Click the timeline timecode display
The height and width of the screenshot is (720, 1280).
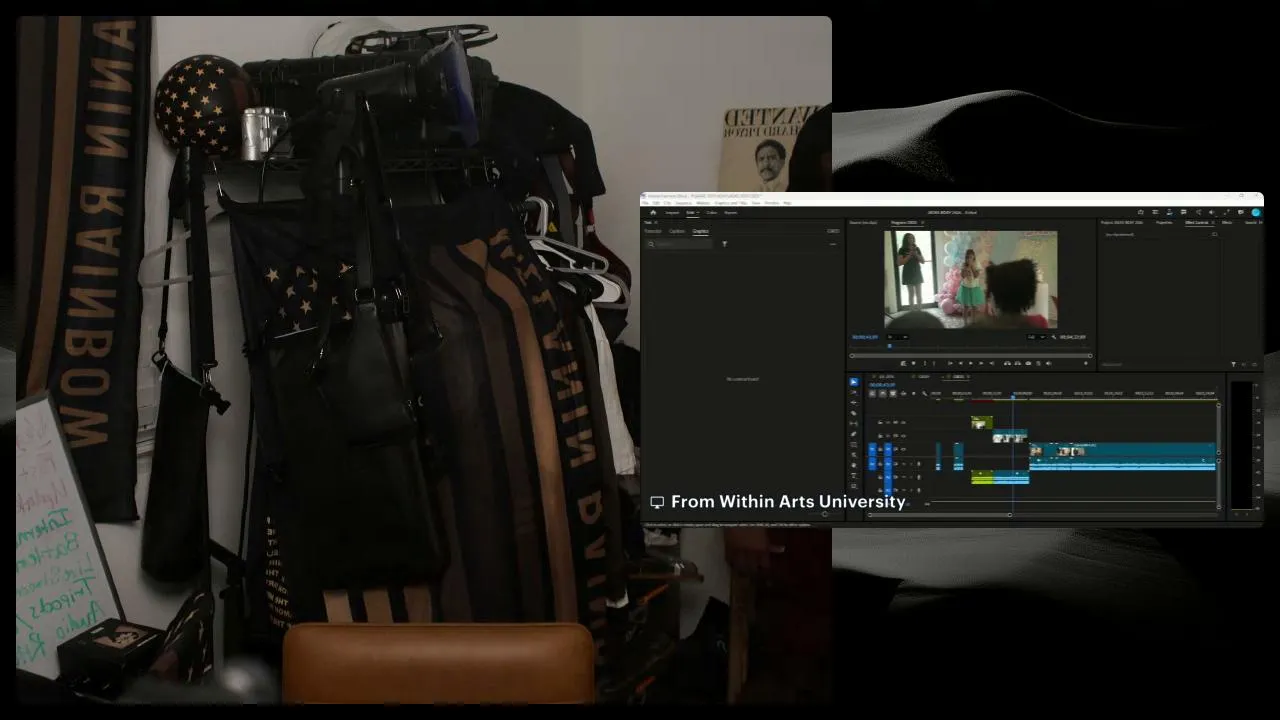pos(881,385)
